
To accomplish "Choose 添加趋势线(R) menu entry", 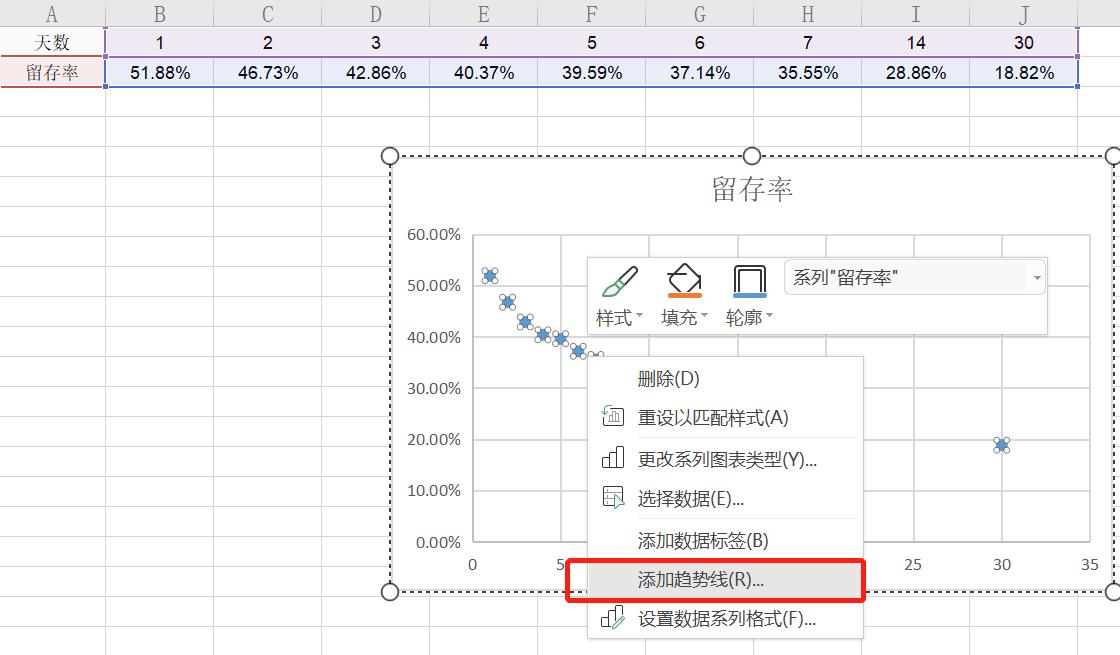I will pos(725,579).
